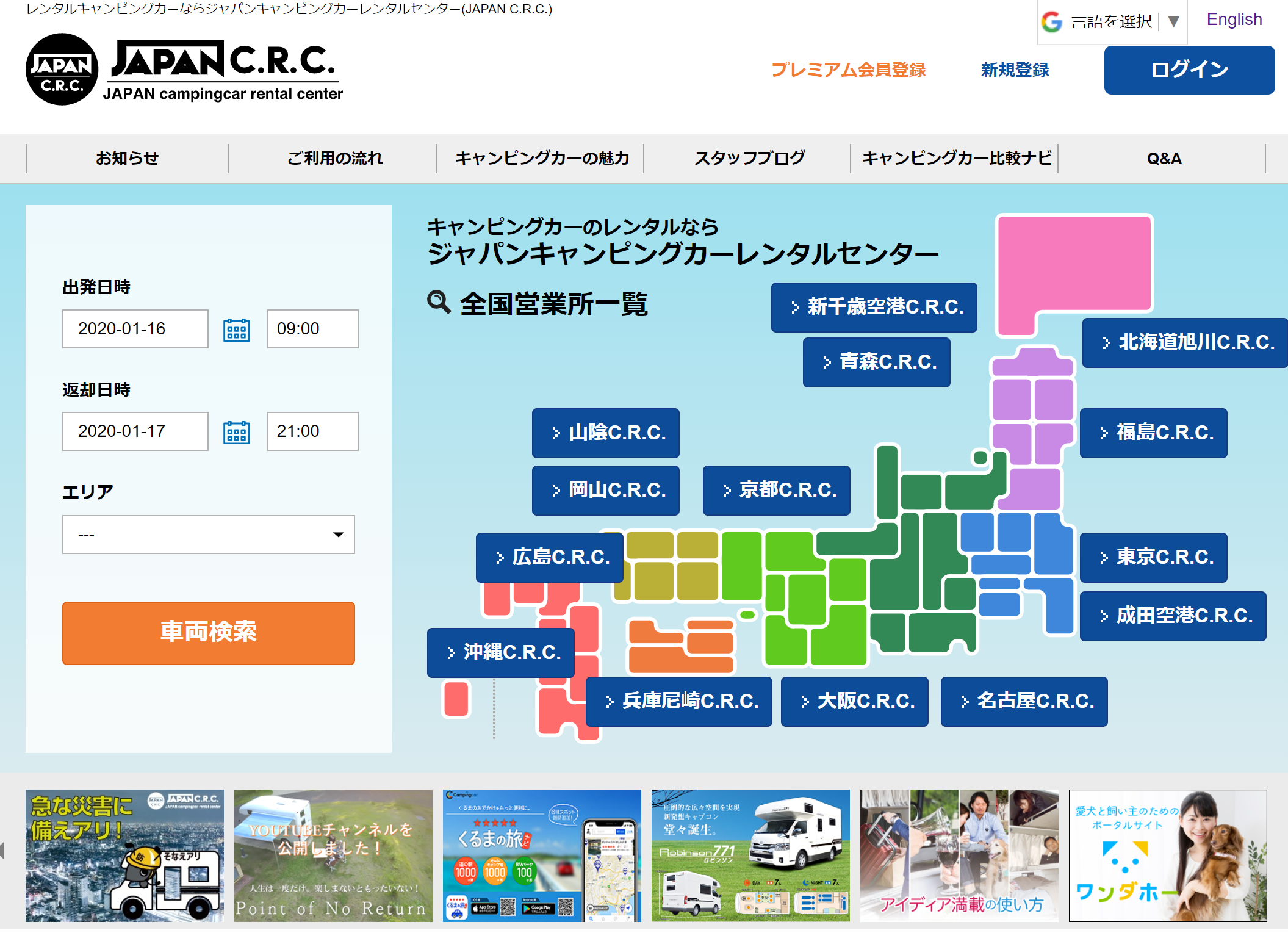Click the ログイン login button

pyautogui.click(x=1189, y=70)
